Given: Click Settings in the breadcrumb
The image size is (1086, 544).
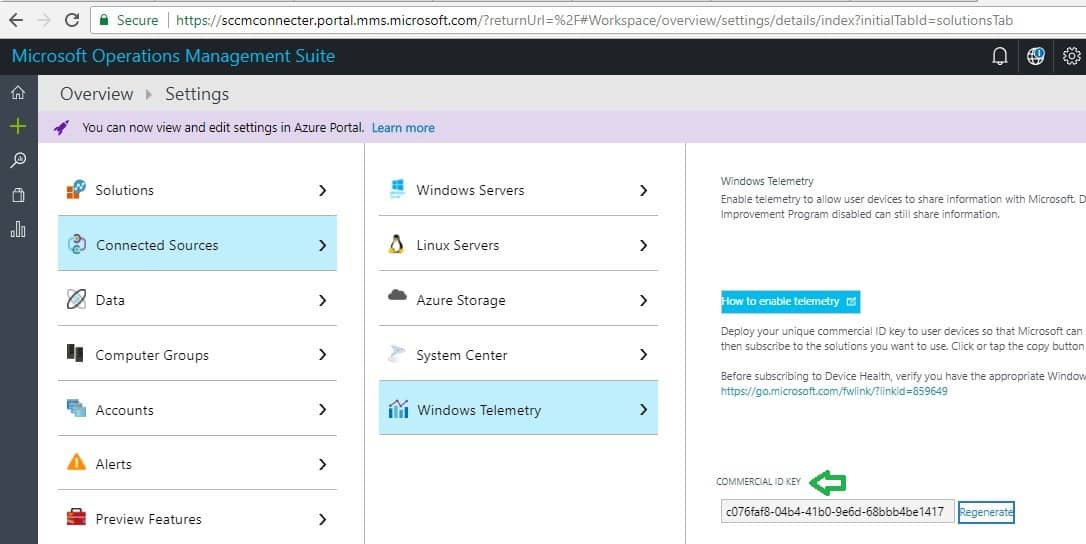Looking at the screenshot, I should tap(197, 94).
